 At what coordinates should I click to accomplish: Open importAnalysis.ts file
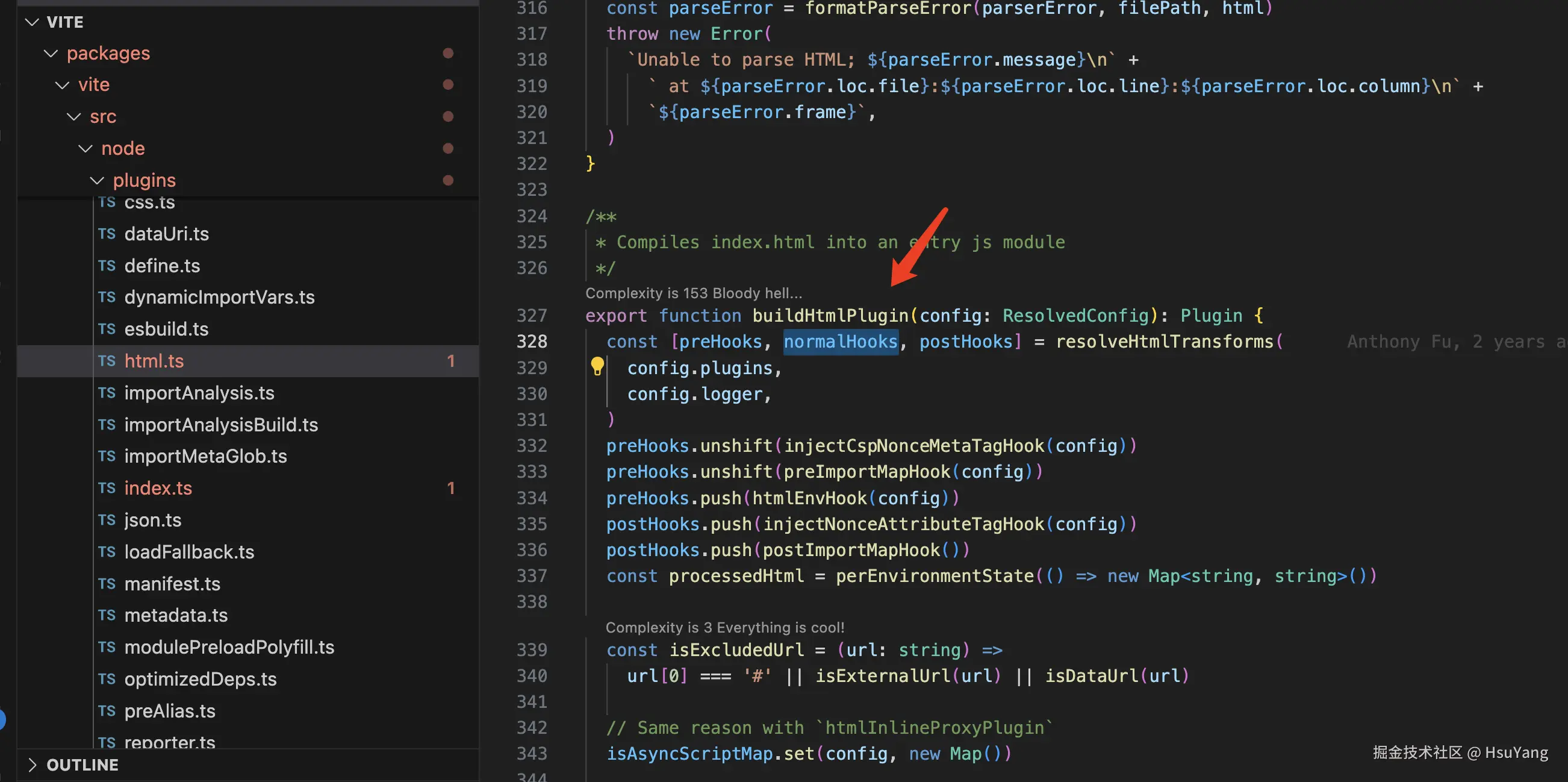(199, 393)
